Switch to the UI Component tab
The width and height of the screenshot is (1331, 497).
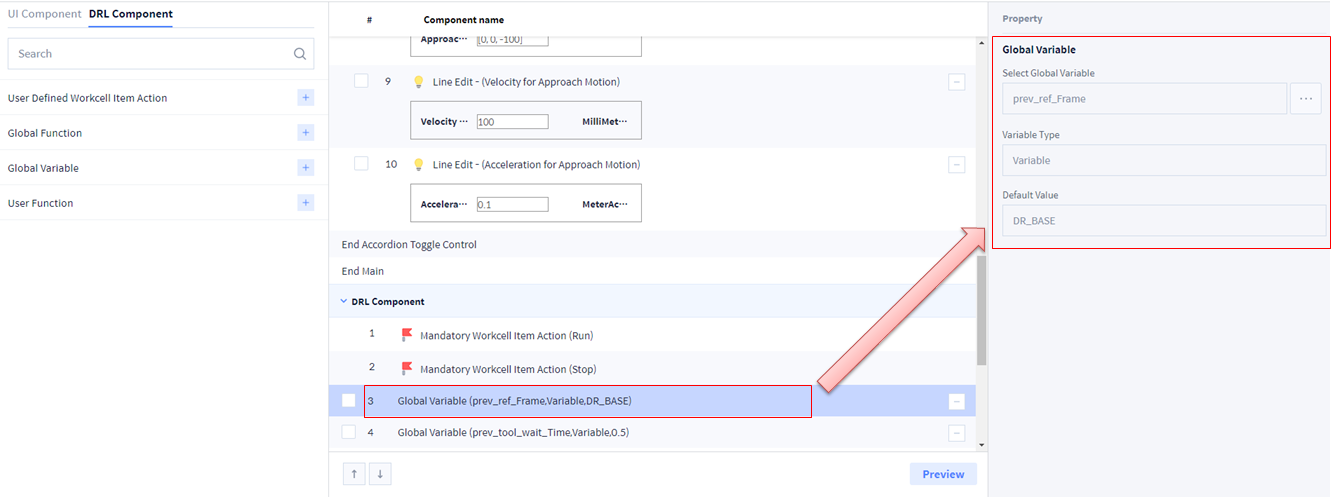[x=44, y=14]
